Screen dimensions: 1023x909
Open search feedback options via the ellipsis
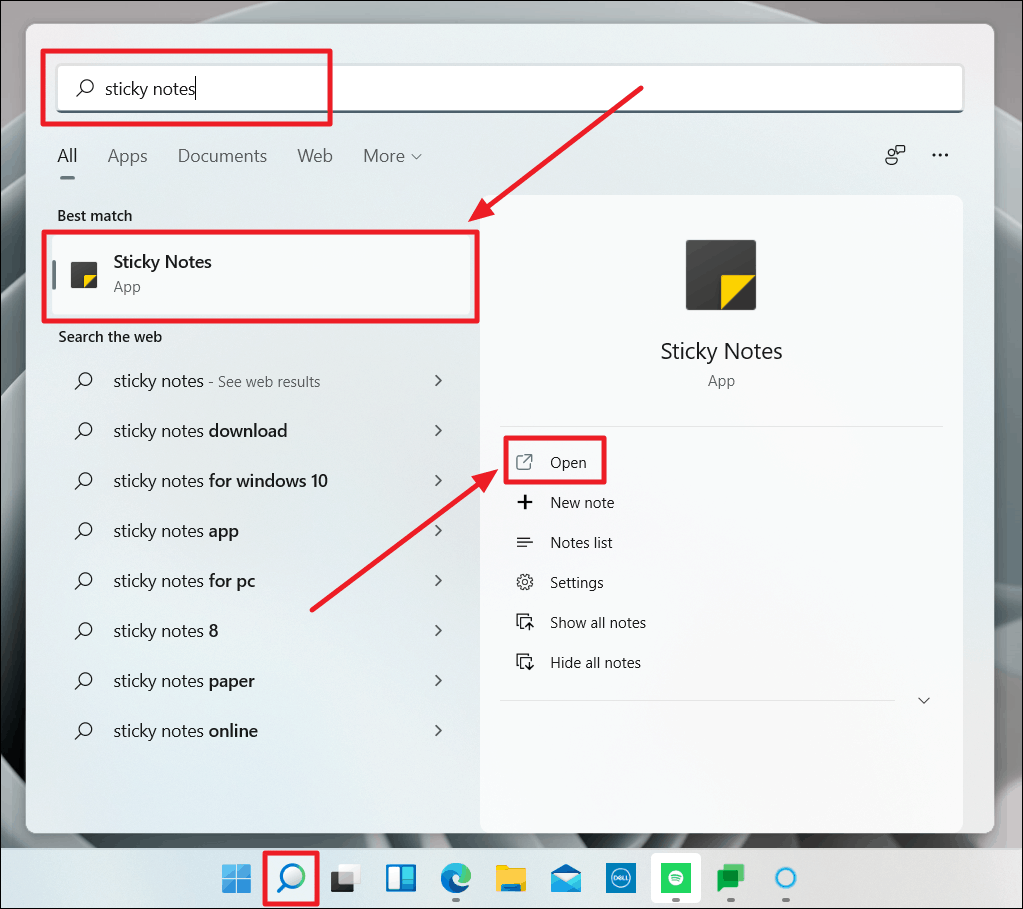[x=940, y=155]
